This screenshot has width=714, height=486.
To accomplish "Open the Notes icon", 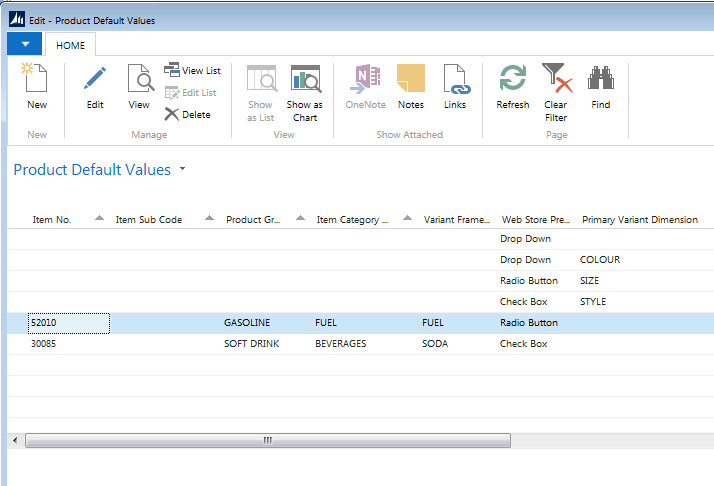I will coord(411,79).
